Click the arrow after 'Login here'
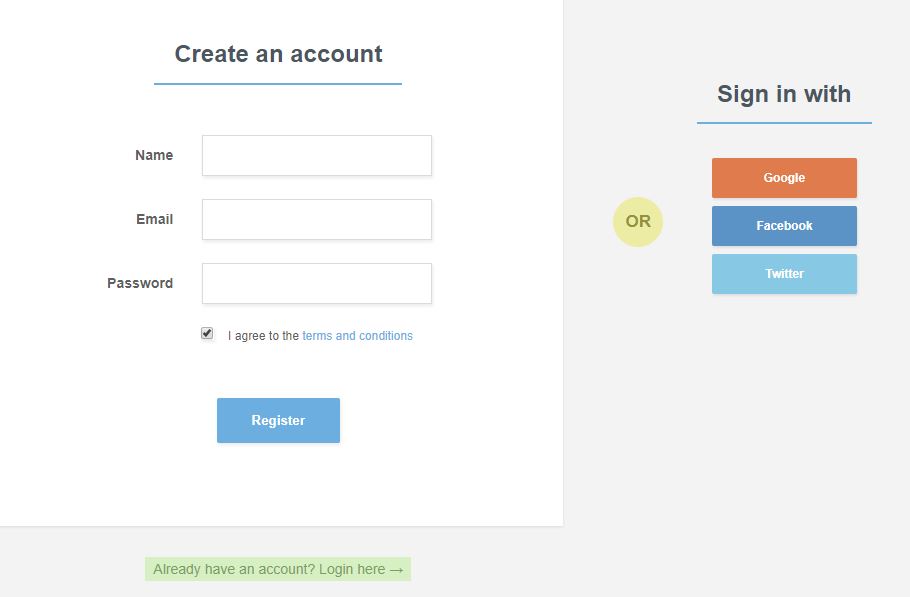Viewport: 910px width, 597px height. pyautogui.click(x=396, y=569)
